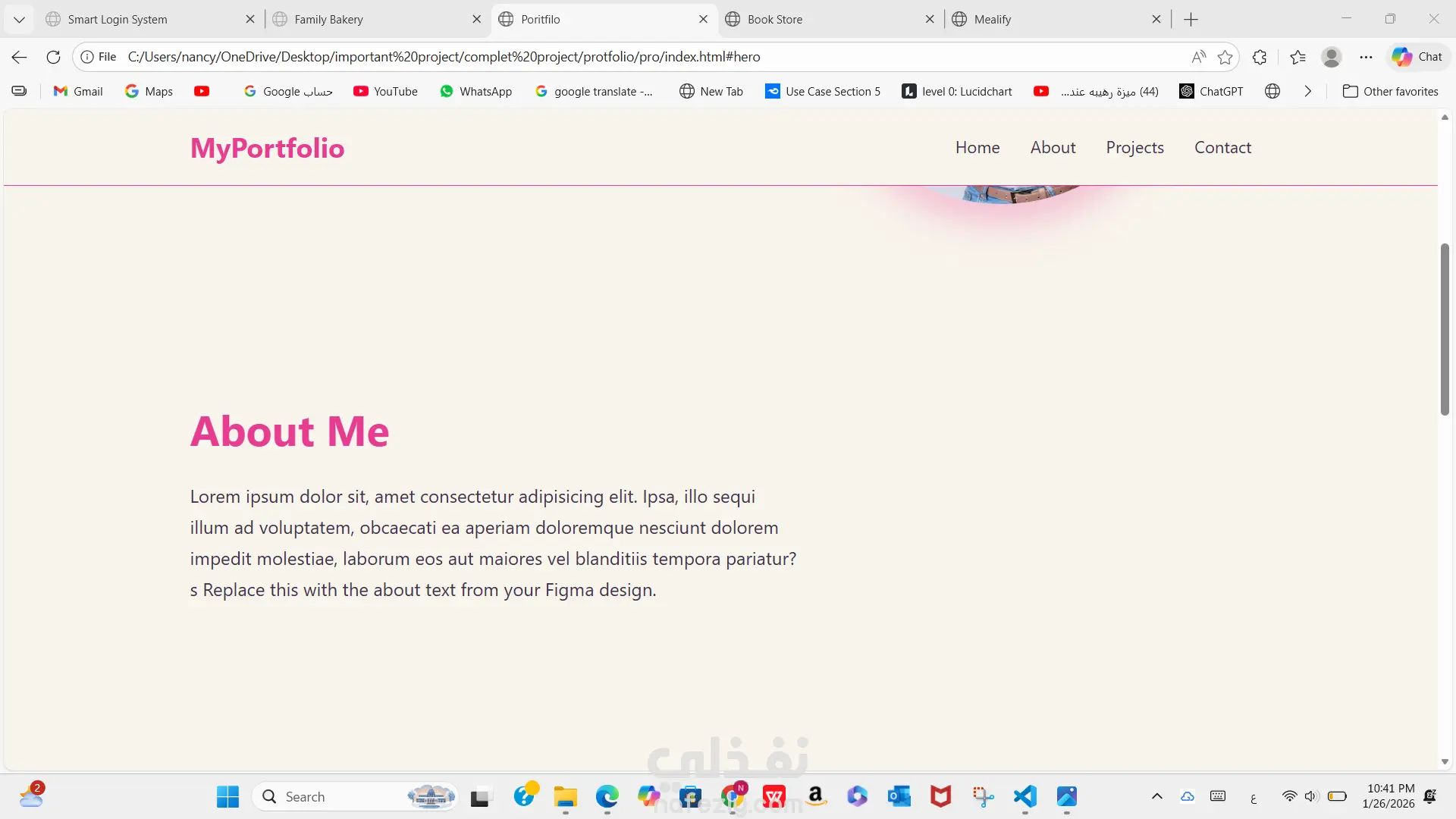Expand the tab search dropdown arrow
The width and height of the screenshot is (1456, 819).
(x=20, y=20)
